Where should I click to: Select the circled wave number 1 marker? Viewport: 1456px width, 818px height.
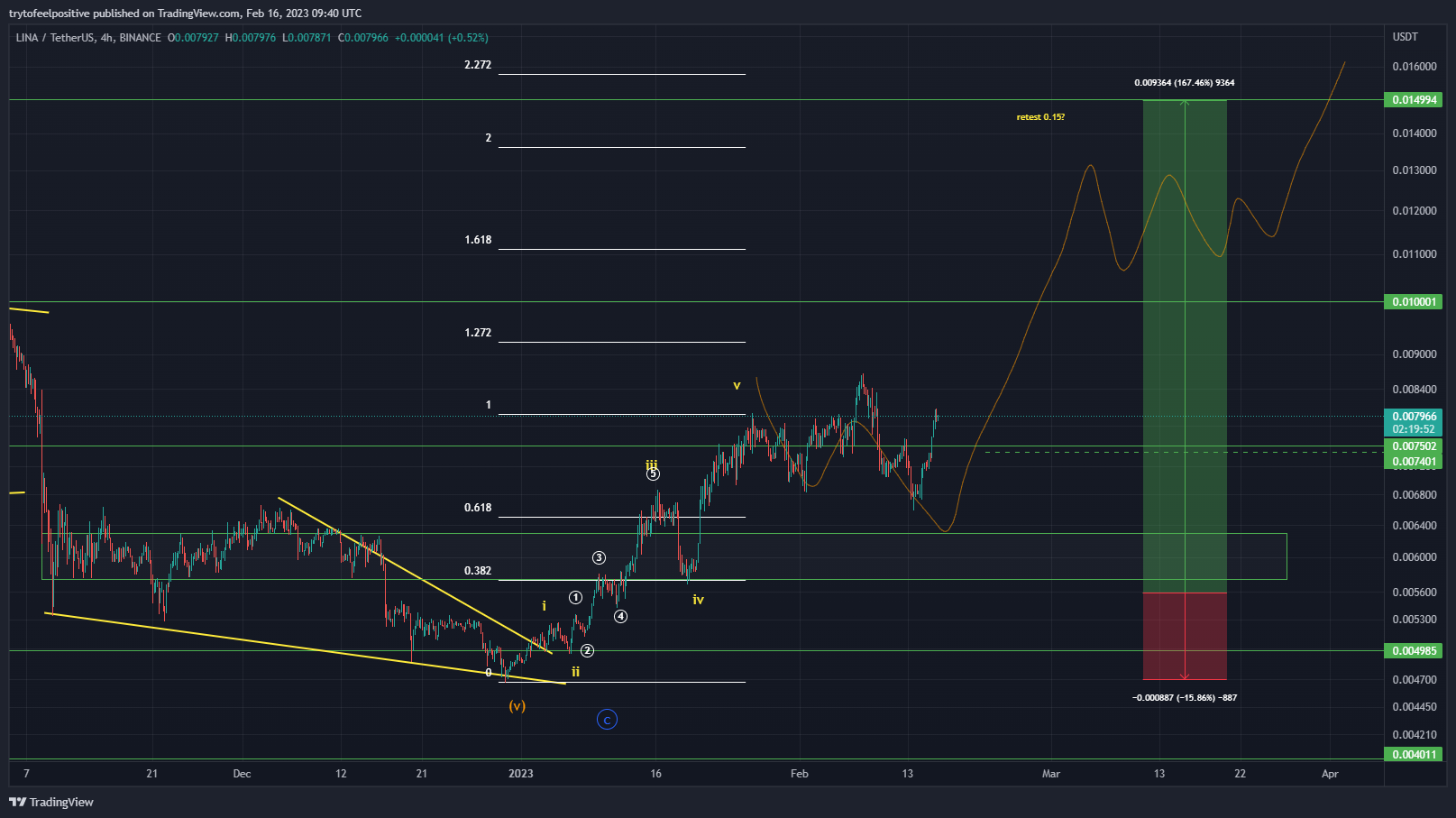(576, 597)
